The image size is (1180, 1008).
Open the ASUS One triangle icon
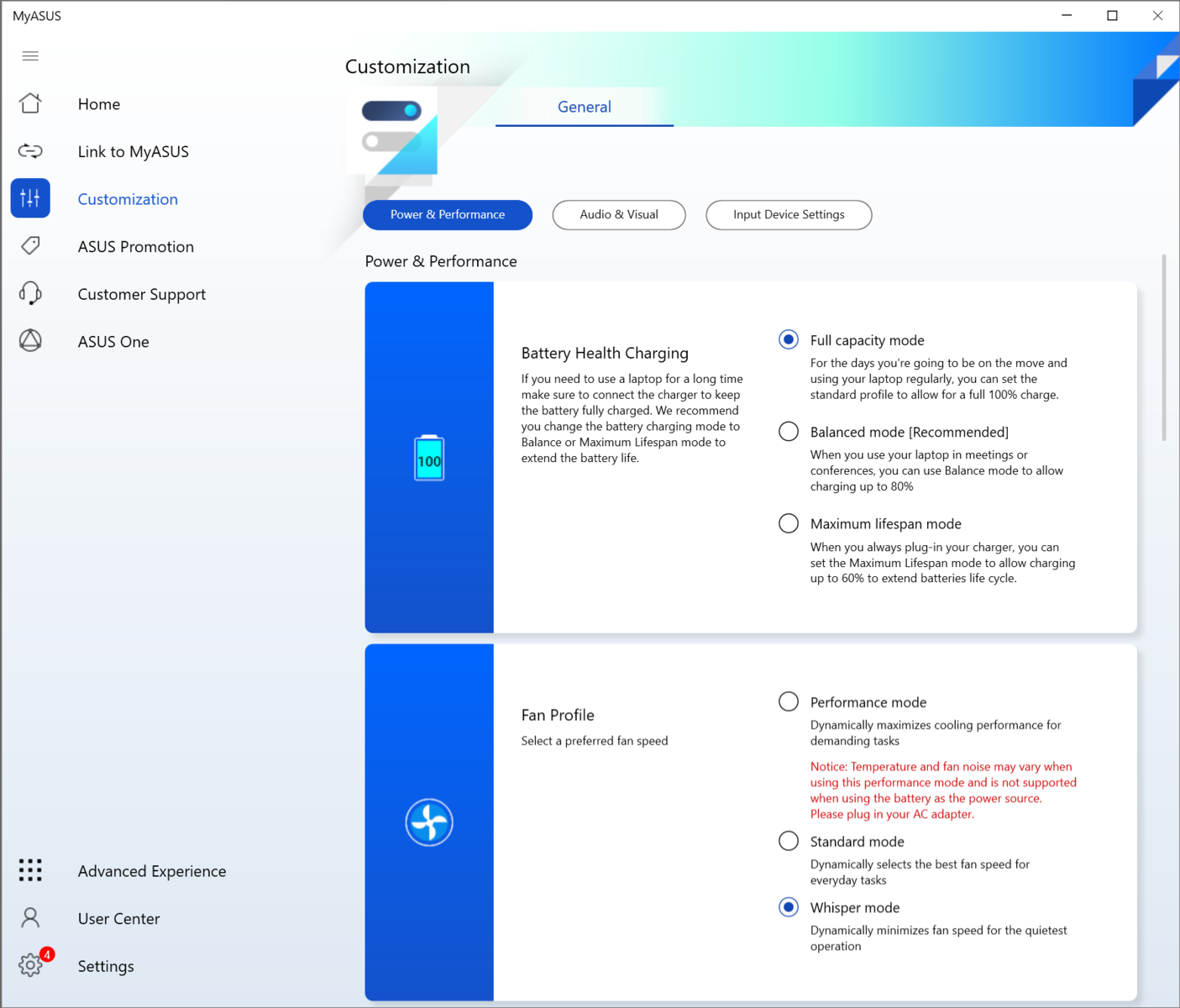coord(30,340)
